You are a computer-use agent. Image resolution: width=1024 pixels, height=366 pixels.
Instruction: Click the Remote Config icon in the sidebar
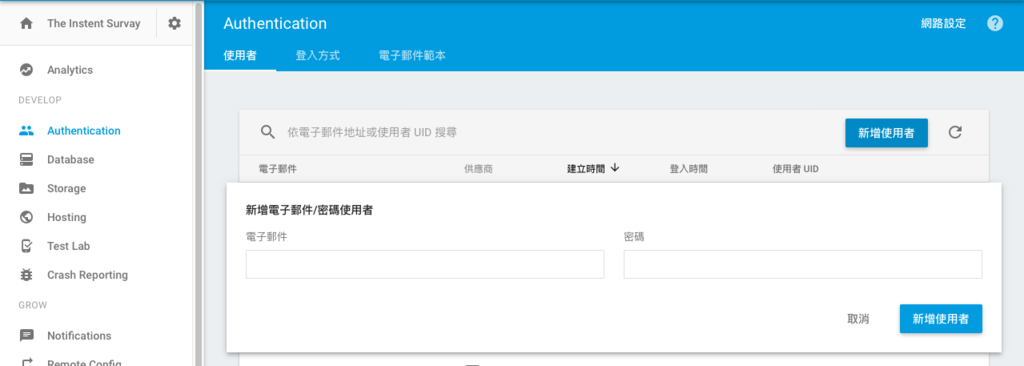pyautogui.click(x=26, y=361)
